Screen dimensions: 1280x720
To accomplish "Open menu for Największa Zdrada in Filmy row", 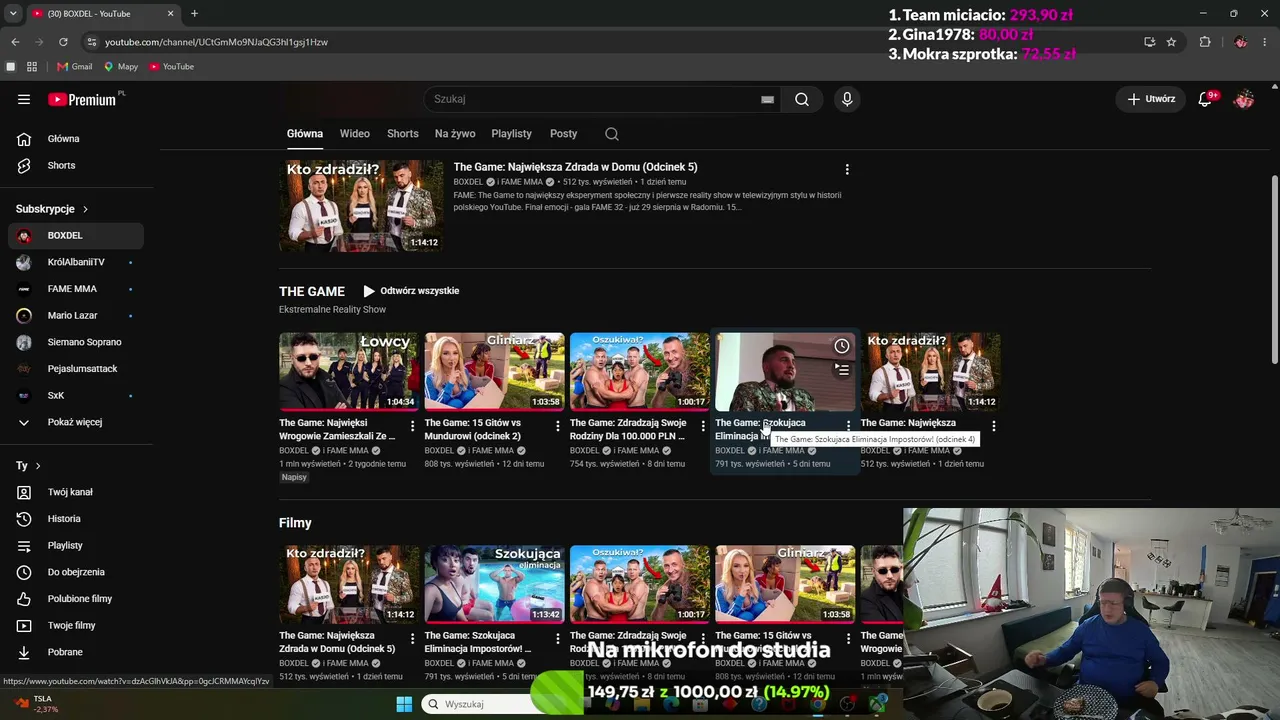I will (x=412, y=639).
